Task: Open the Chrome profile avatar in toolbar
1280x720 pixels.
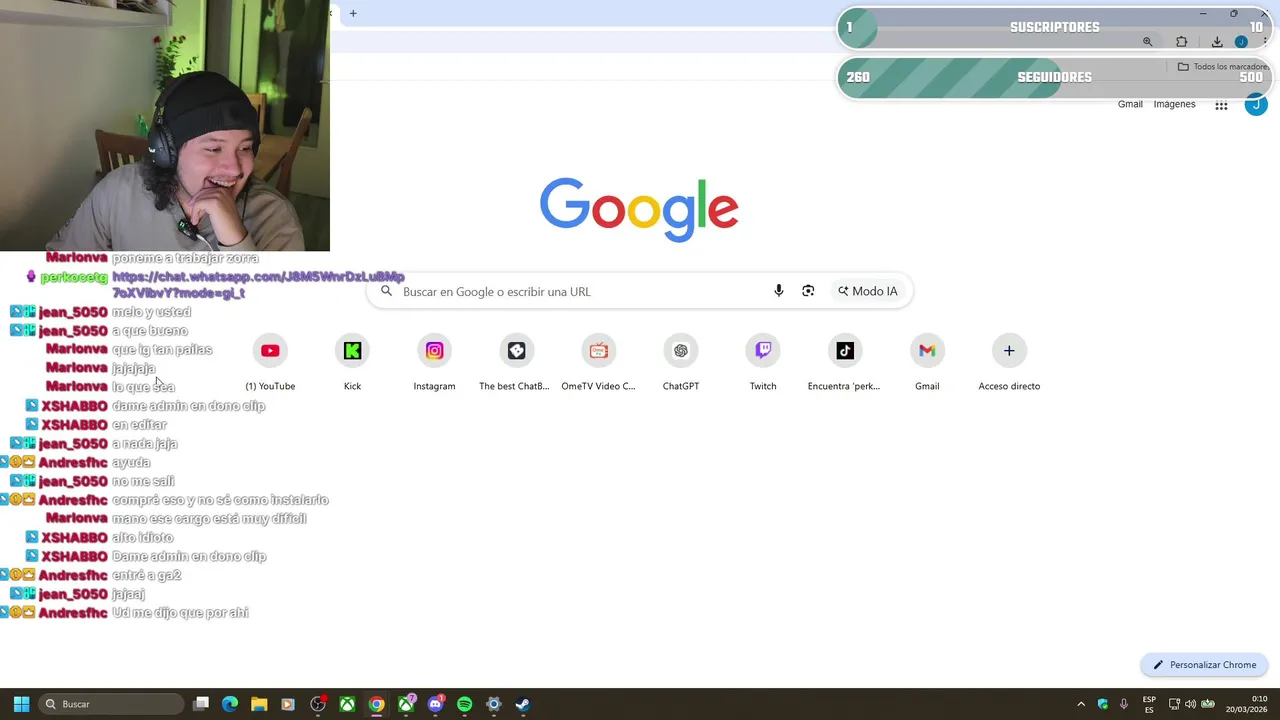Action: coord(1241,42)
